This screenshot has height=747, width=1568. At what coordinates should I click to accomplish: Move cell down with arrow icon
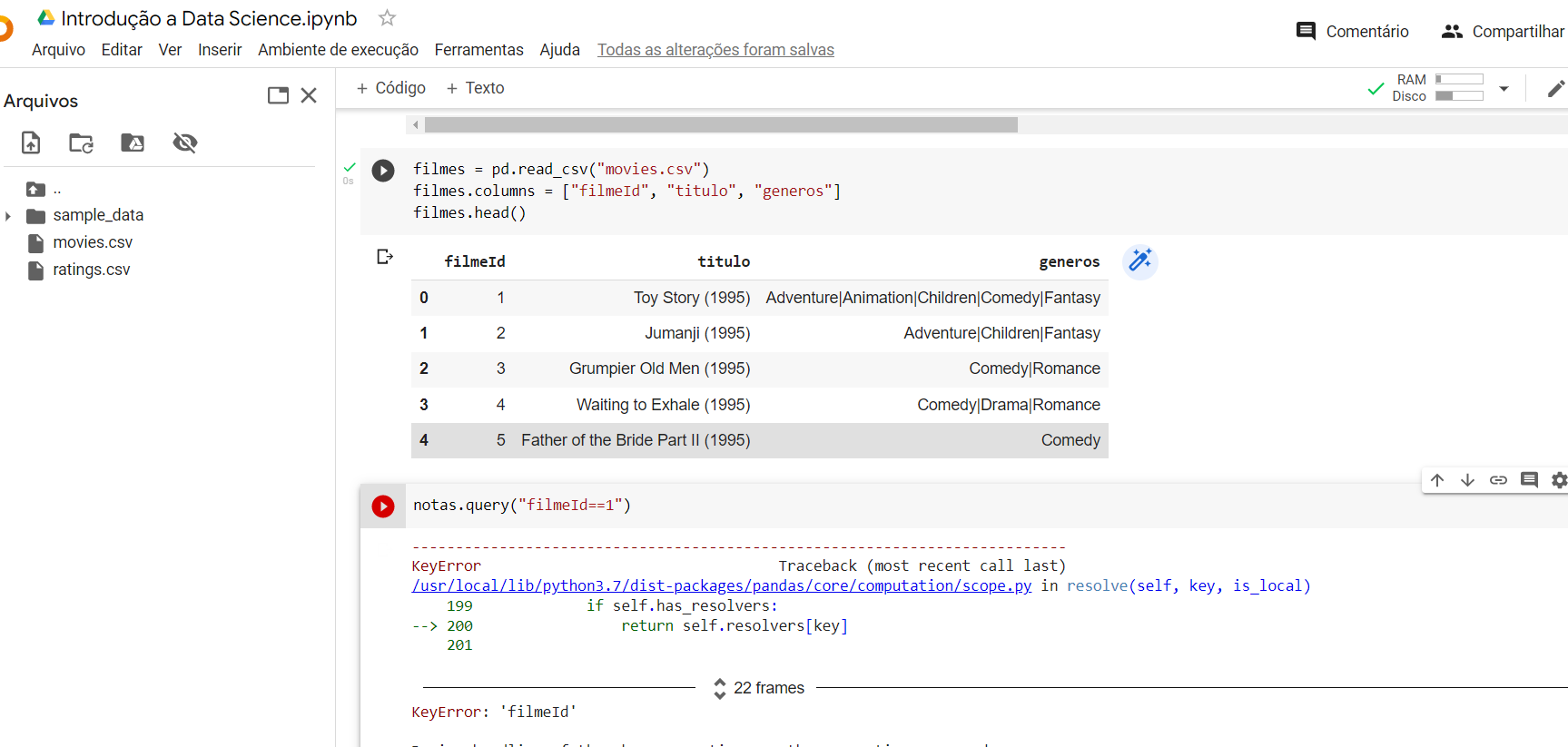1467,480
